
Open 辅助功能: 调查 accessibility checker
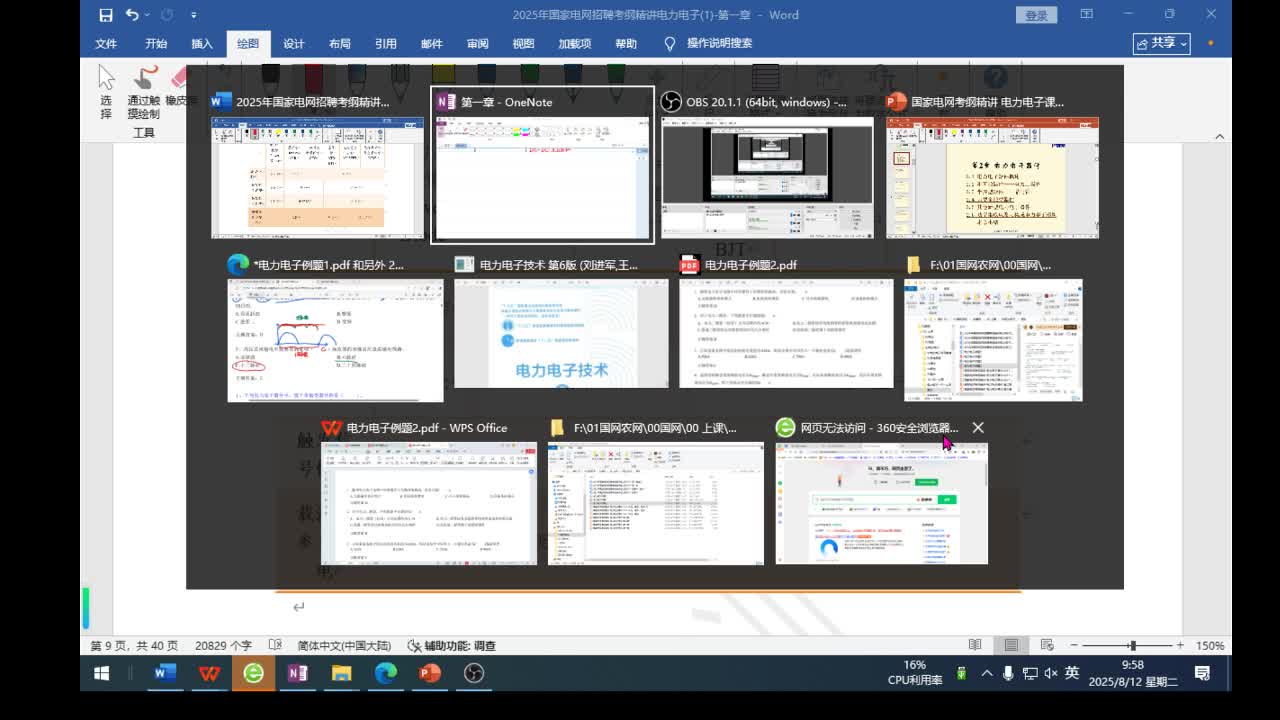coord(452,646)
